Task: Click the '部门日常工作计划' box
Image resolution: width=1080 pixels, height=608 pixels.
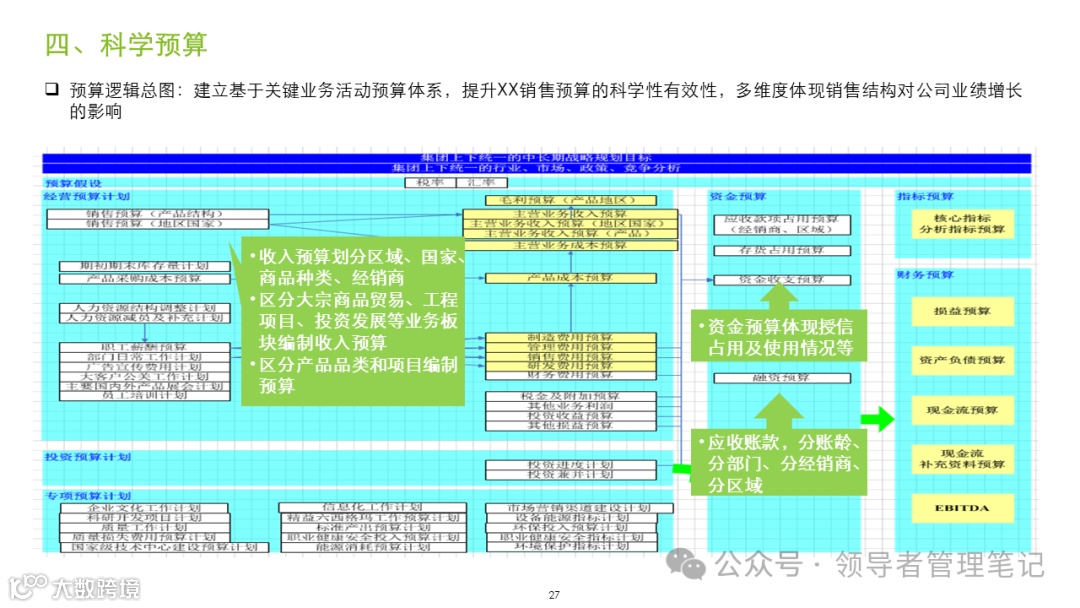Action: [x=145, y=357]
